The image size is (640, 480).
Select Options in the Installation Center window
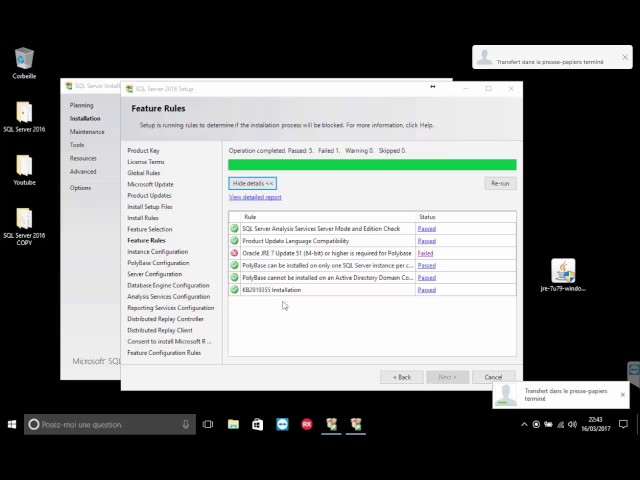pyautogui.click(x=80, y=188)
